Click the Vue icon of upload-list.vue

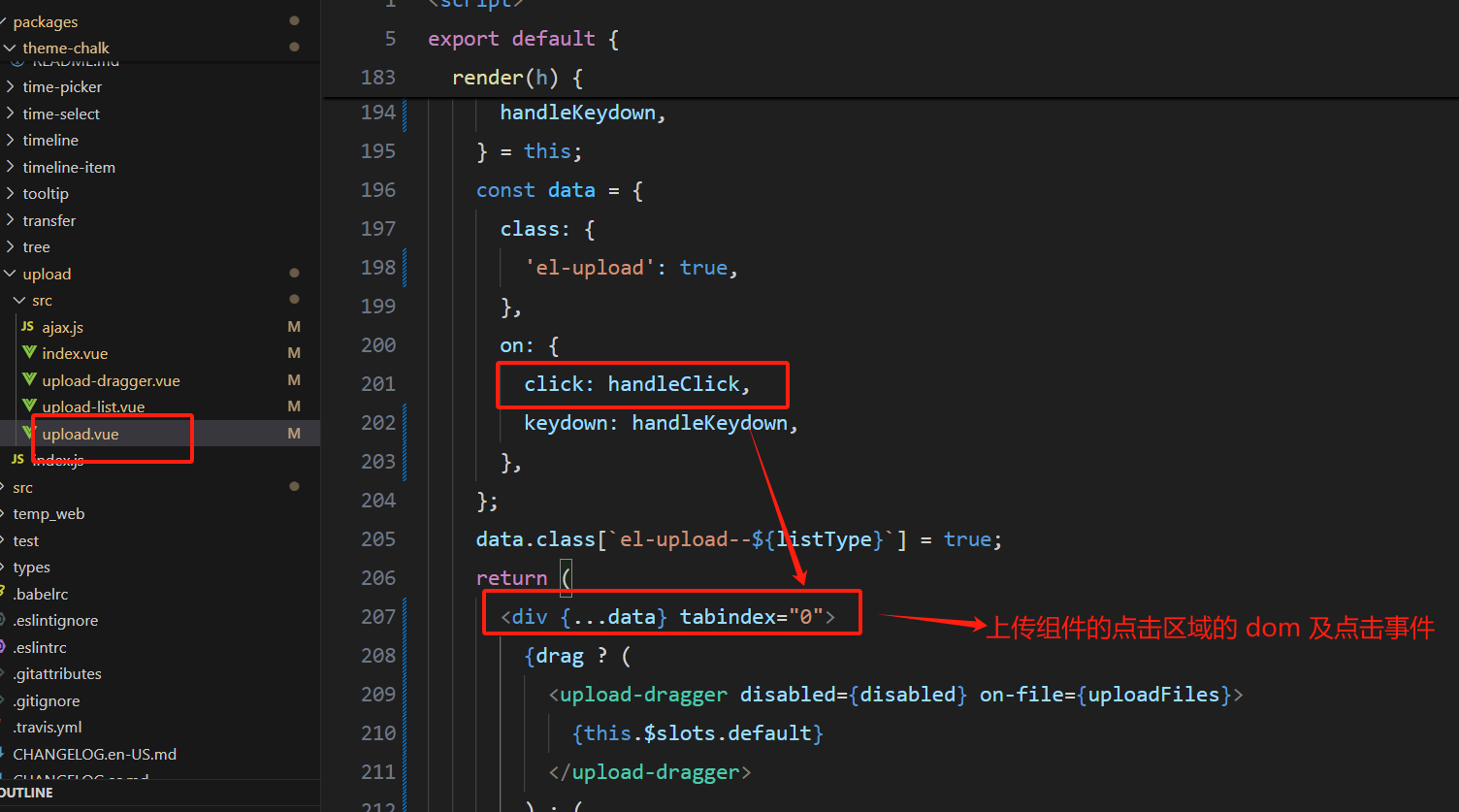(x=28, y=406)
